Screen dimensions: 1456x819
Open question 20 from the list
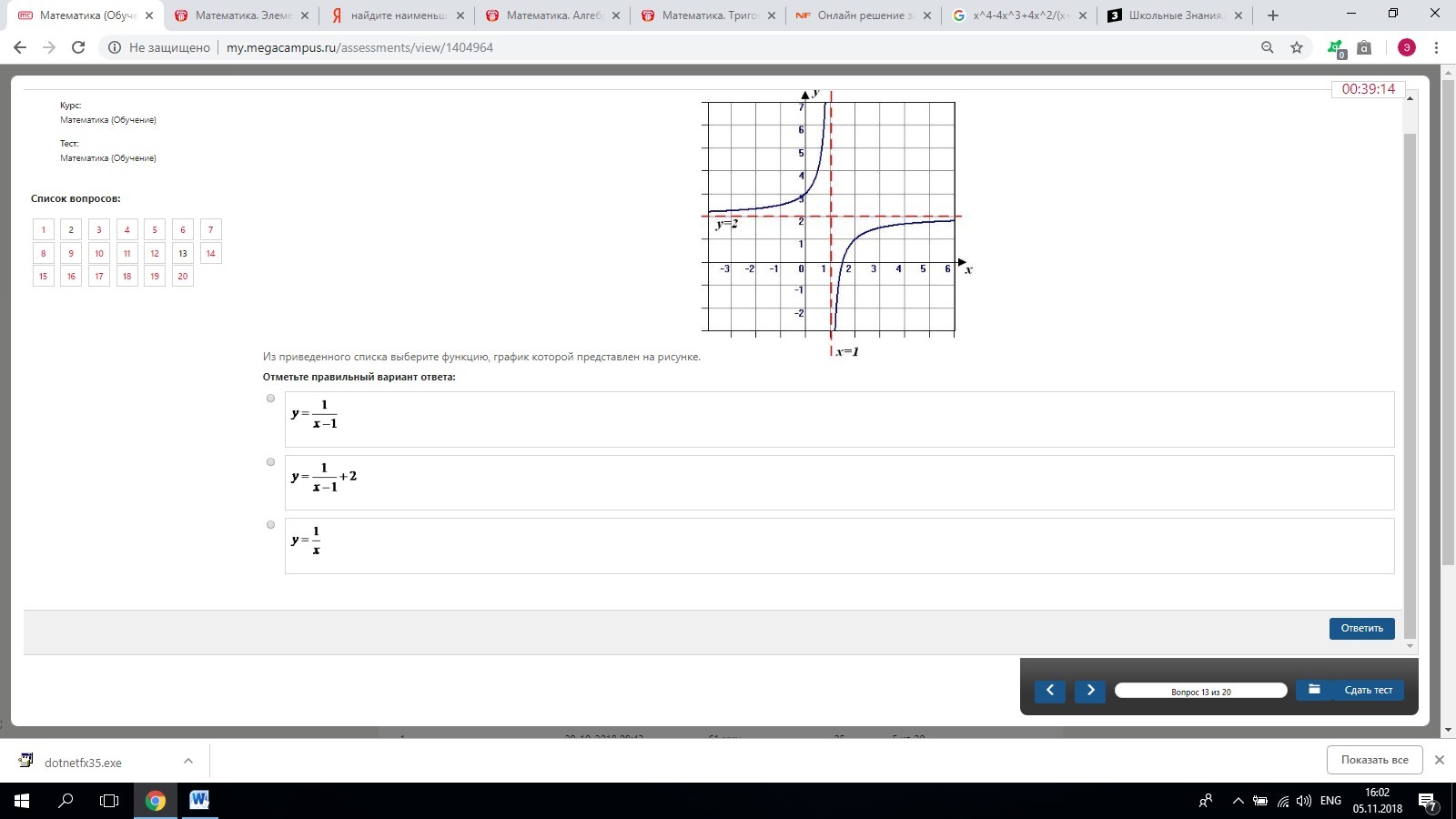pyautogui.click(x=183, y=276)
